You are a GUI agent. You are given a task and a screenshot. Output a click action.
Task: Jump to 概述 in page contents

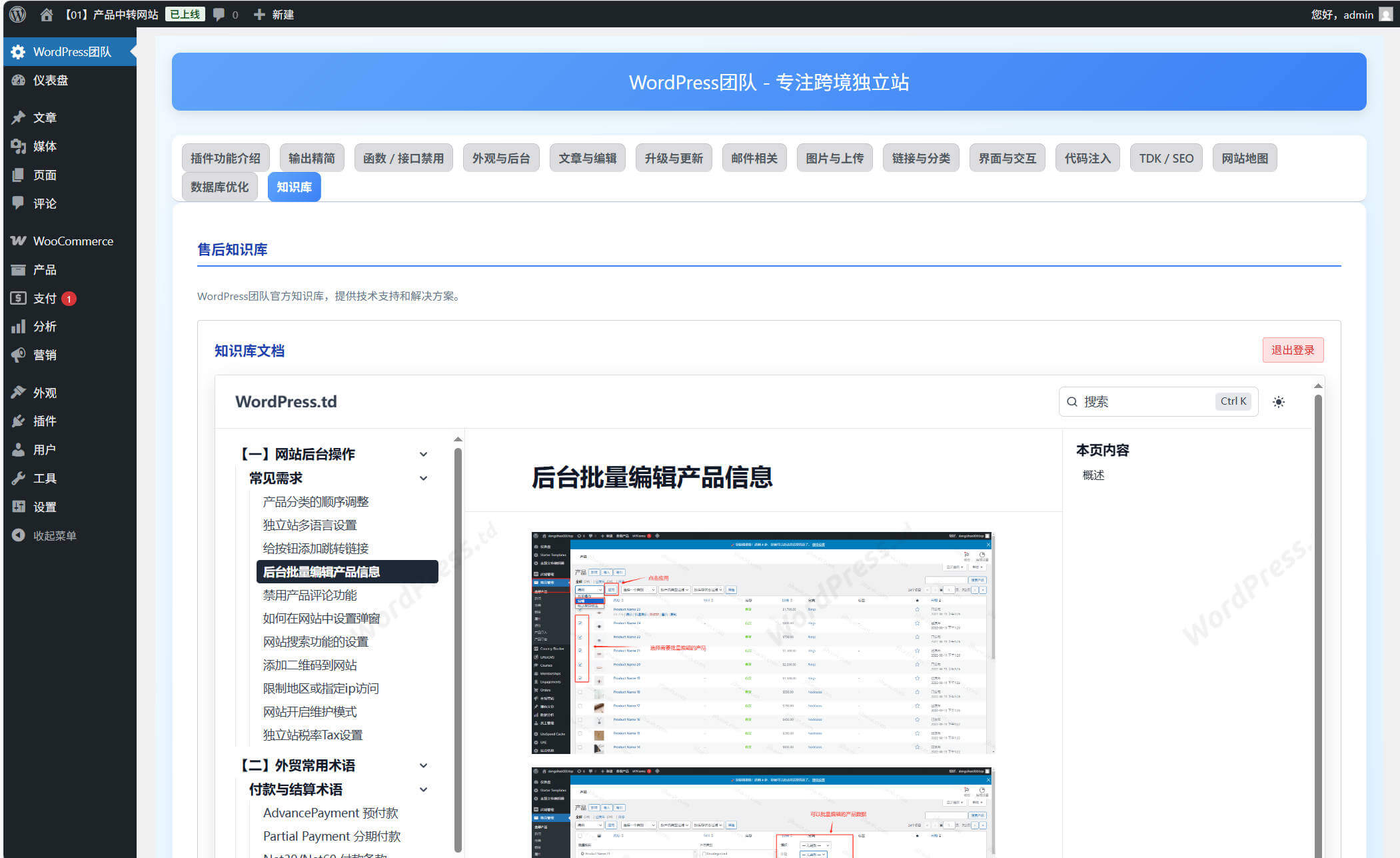click(x=1093, y=475)
